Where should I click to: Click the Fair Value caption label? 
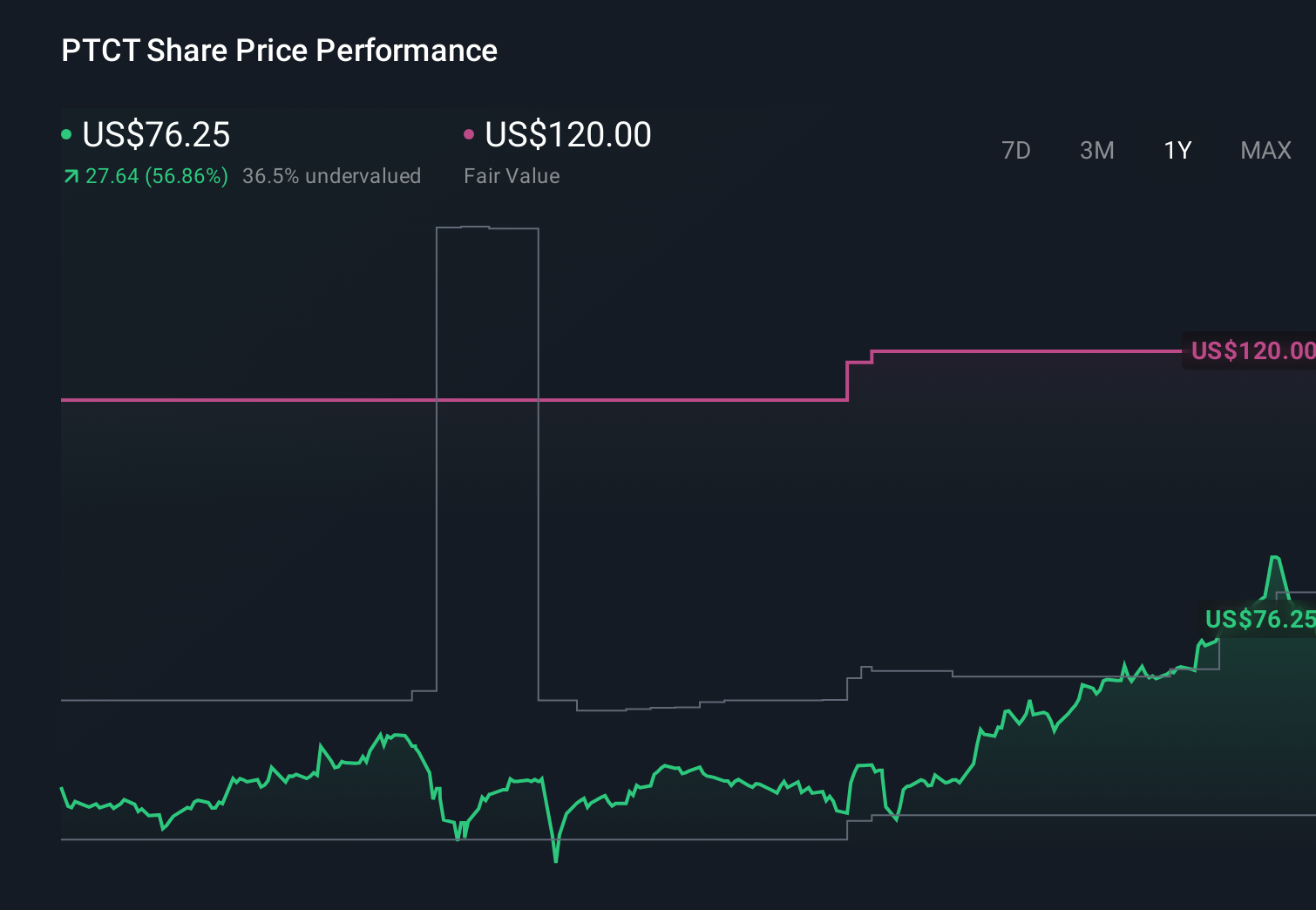[512, 176]
